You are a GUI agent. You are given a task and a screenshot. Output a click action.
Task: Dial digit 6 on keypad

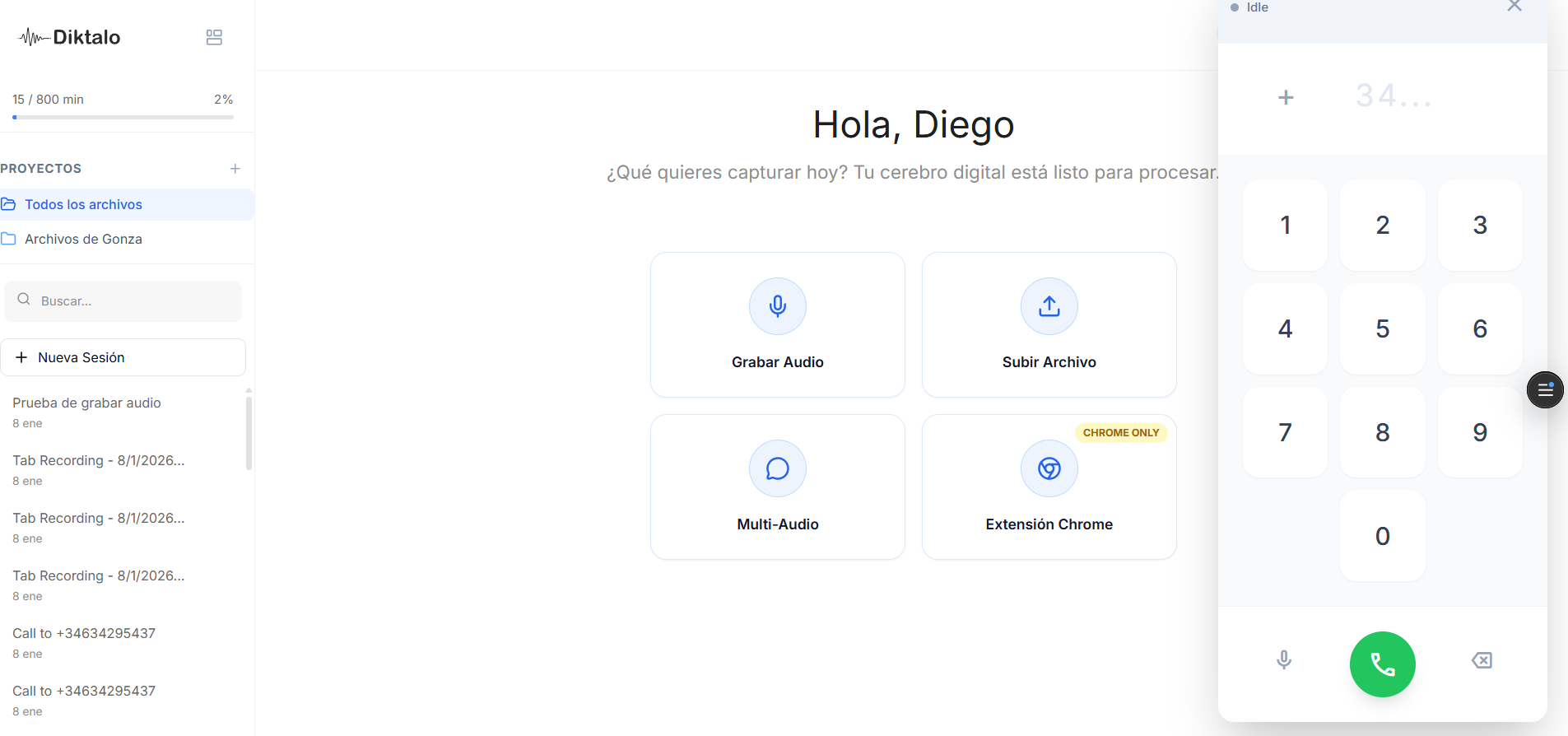pos(1480,328)
